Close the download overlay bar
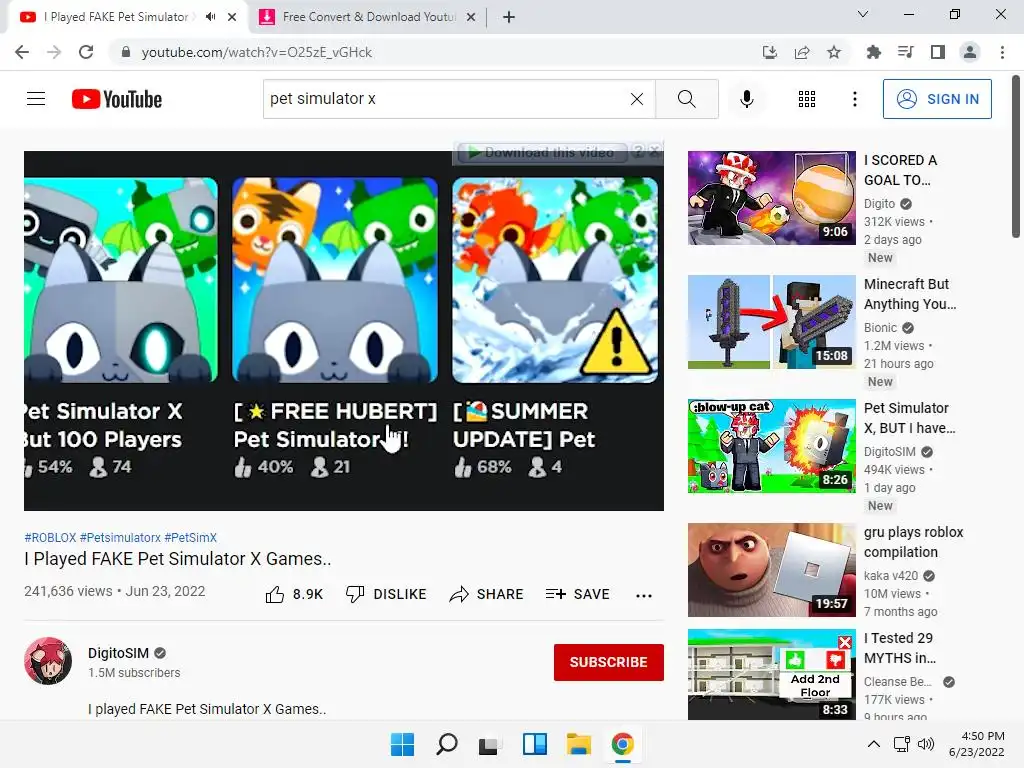Image resolution: width=1024 pixels, height=768 pixels. [655, 151]
